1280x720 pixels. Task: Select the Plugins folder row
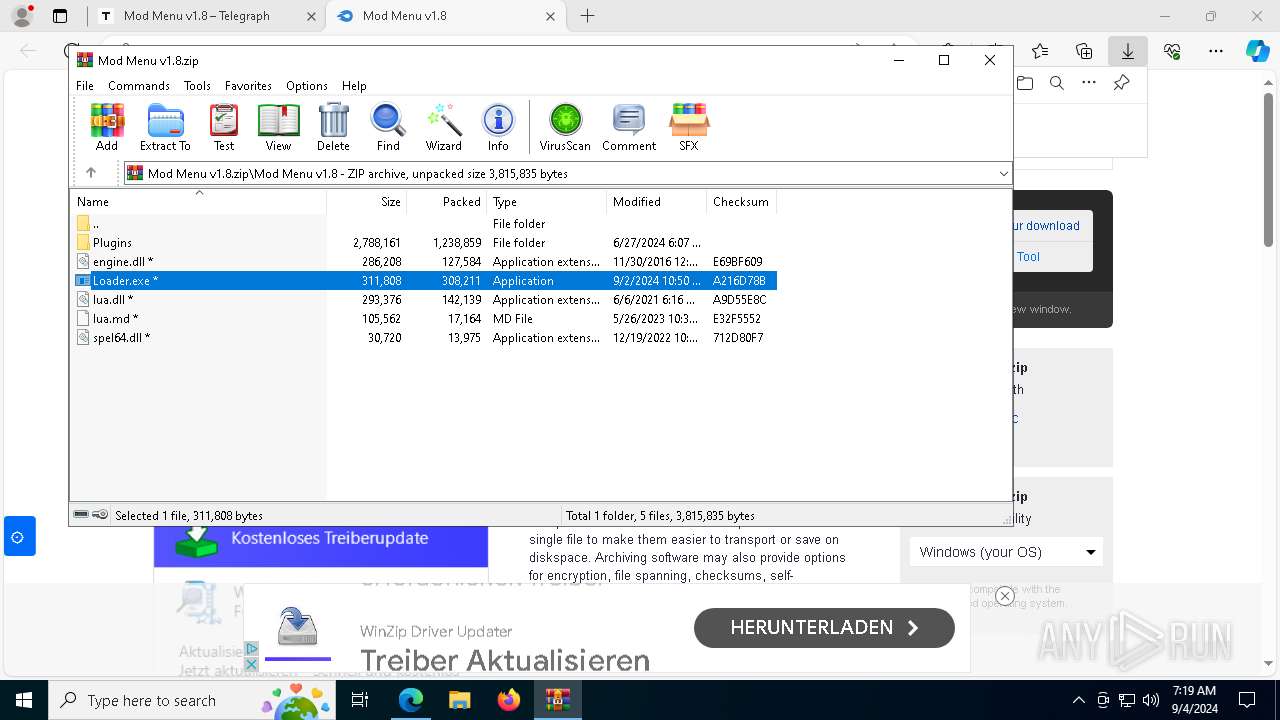point(424,243)
